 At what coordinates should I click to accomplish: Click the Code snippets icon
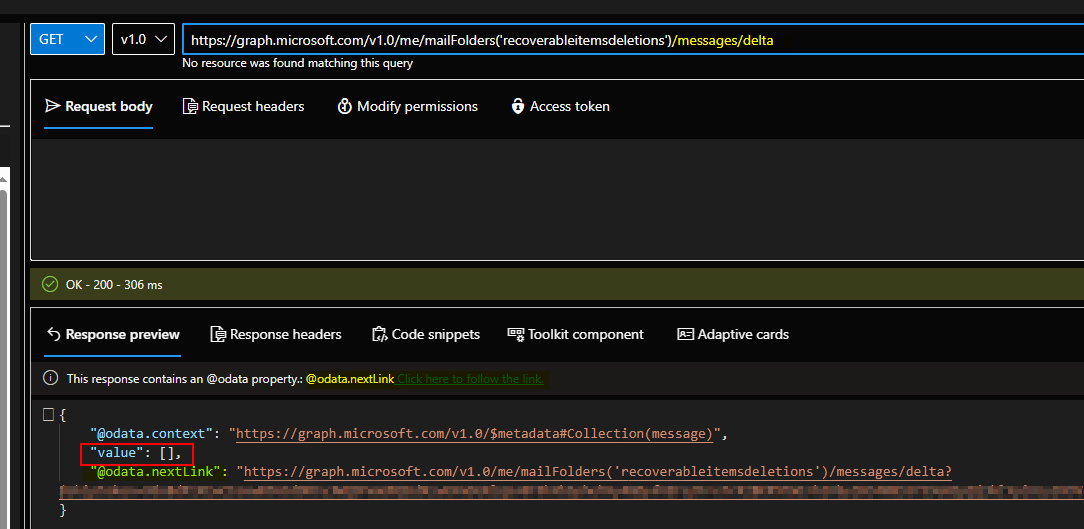click(x=380, y=335)
